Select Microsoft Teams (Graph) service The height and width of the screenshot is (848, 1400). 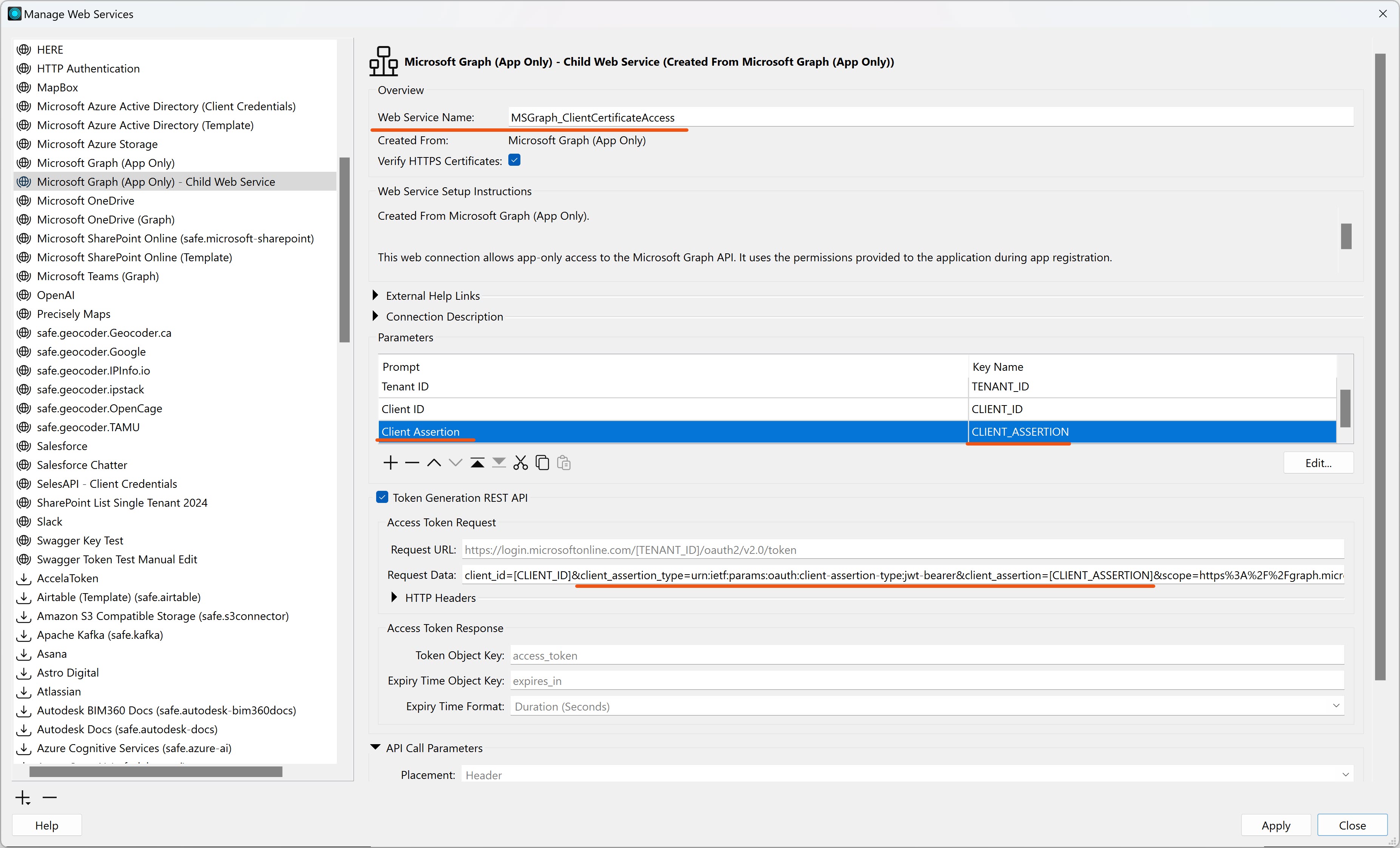pyautogui.click(x=98, y=276)
